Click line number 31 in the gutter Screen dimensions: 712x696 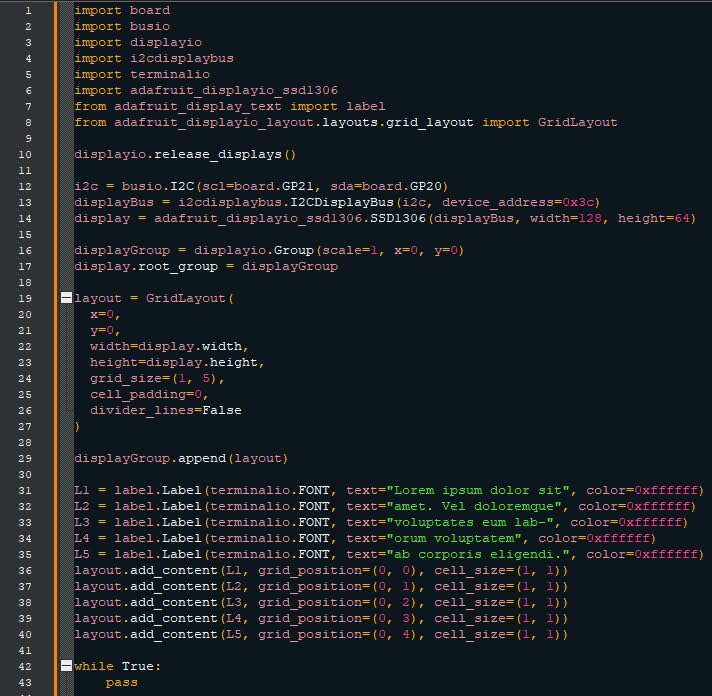[25, 490]
